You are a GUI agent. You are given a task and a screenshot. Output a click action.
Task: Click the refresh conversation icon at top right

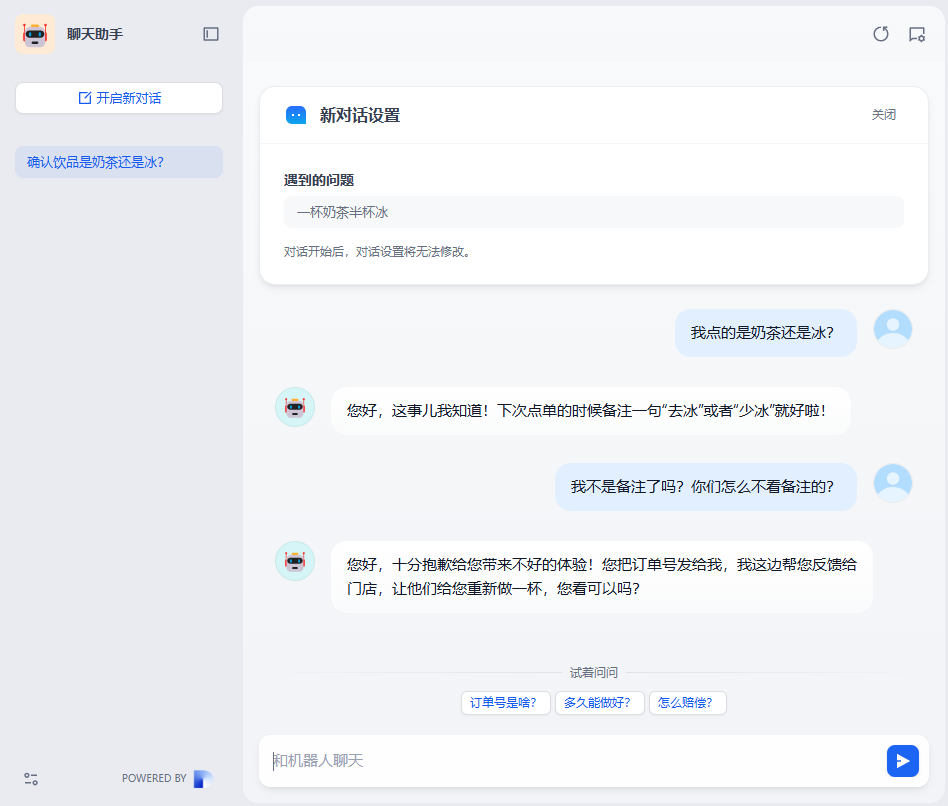point(880,34)
